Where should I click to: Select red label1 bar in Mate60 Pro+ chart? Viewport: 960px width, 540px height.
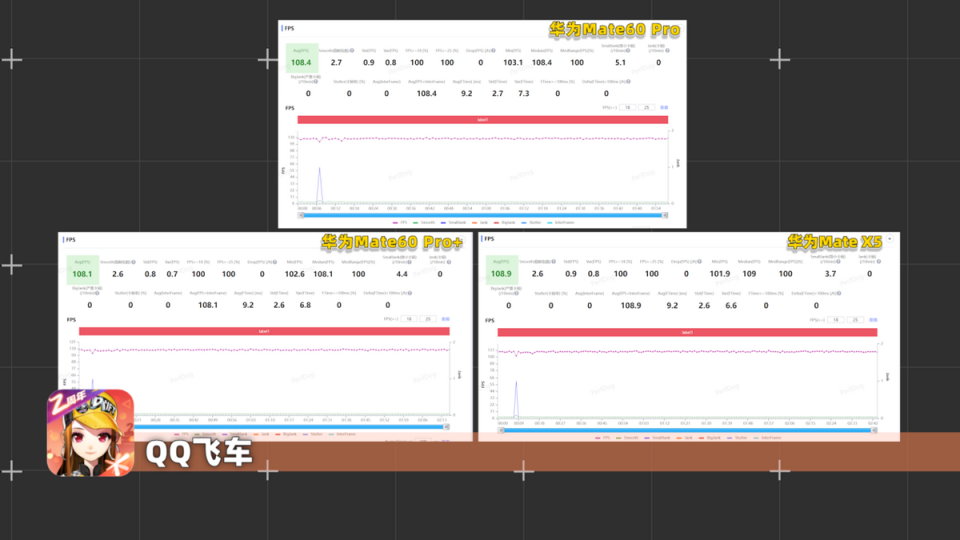(264, 331)
